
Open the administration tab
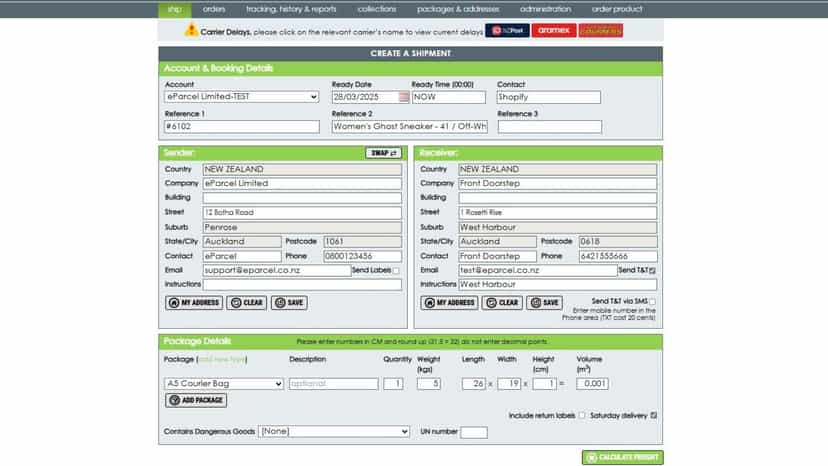[x=545, y=9]
